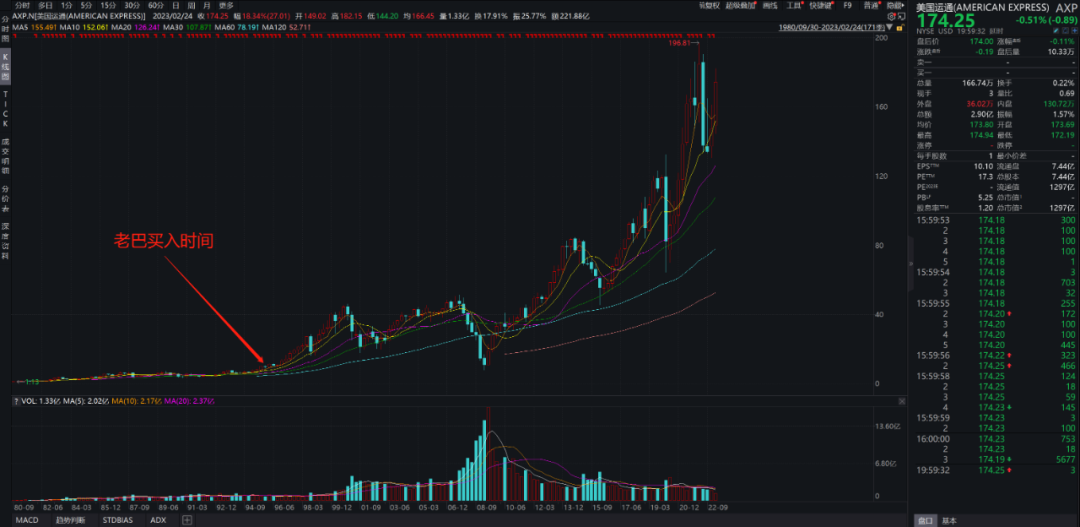Click the MA60 value 78.191
Screen dimensions: 1080x527
click(x=248, y=28)
